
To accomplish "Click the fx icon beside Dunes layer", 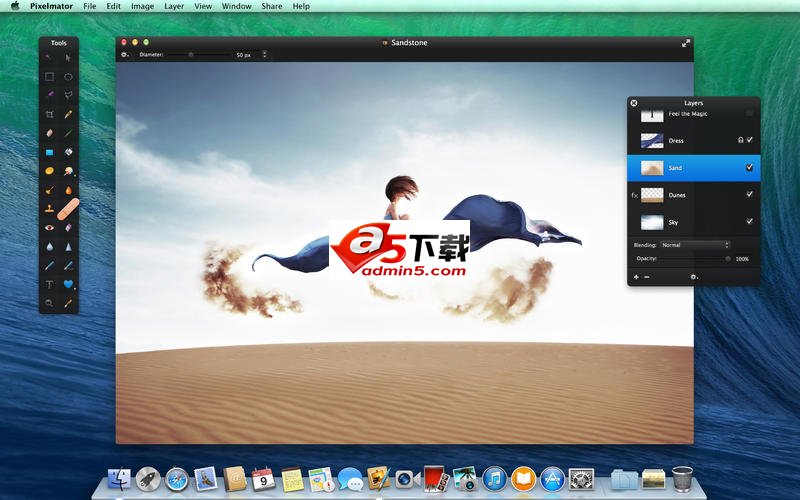I will click(x=634, y=195).
